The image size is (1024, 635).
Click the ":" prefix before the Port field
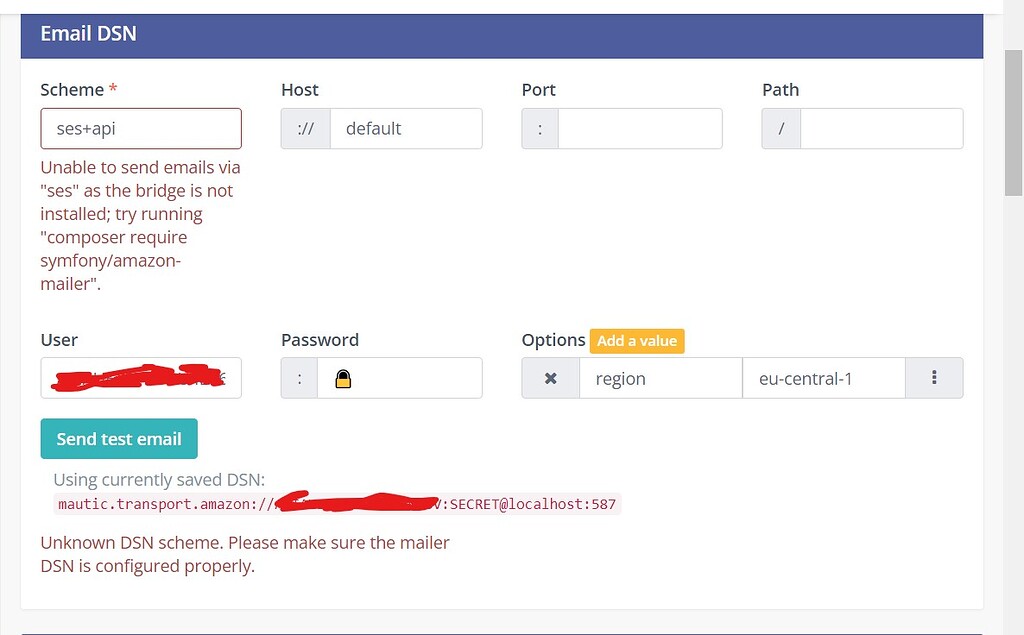pos(539,128)
